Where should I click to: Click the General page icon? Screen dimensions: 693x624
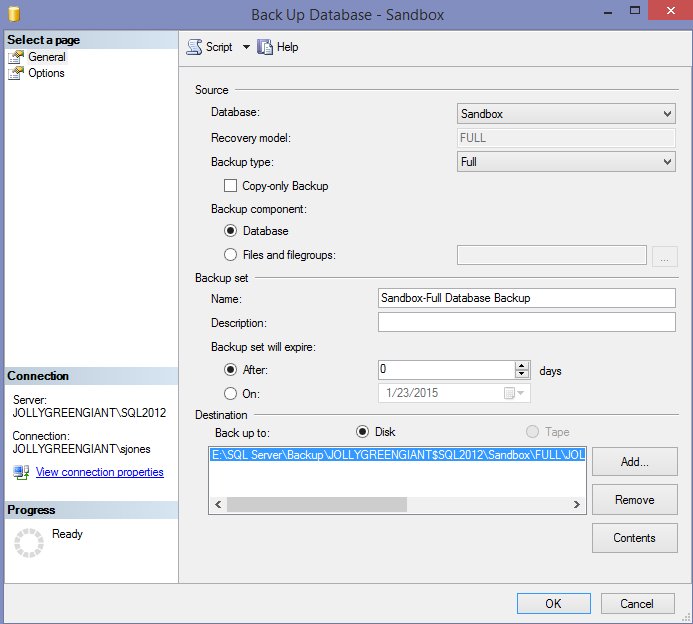(16, 57)
